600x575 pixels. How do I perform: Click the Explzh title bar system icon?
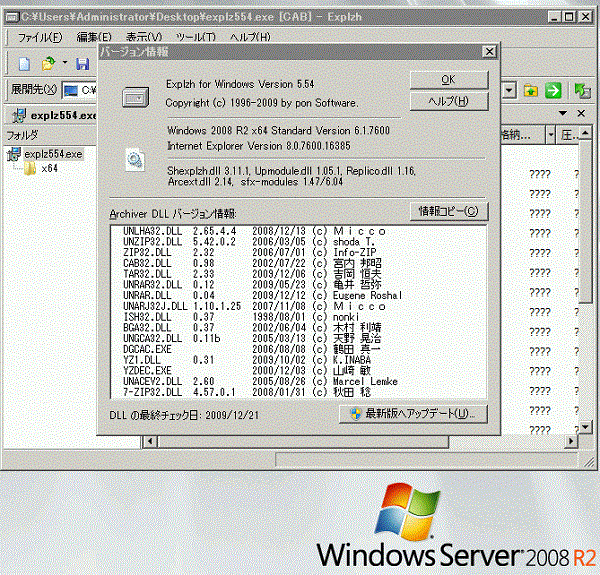pos(11,17)
